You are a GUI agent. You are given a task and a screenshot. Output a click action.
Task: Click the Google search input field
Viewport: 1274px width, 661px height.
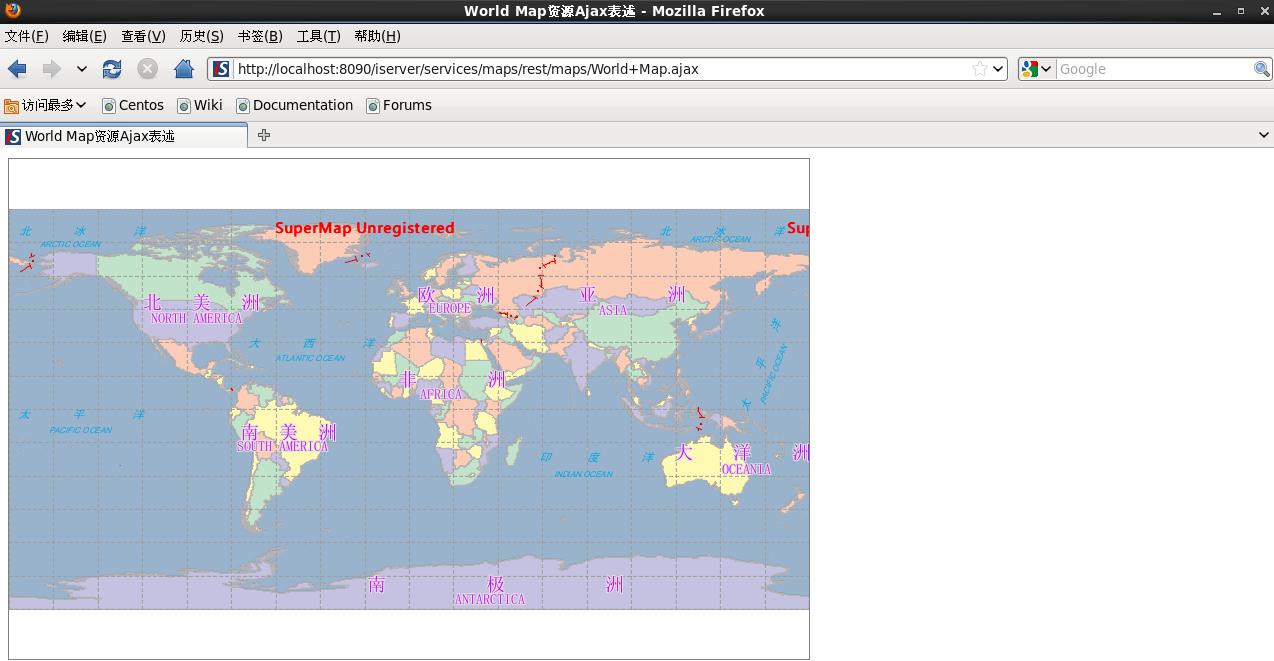[x=1154, y=69]
